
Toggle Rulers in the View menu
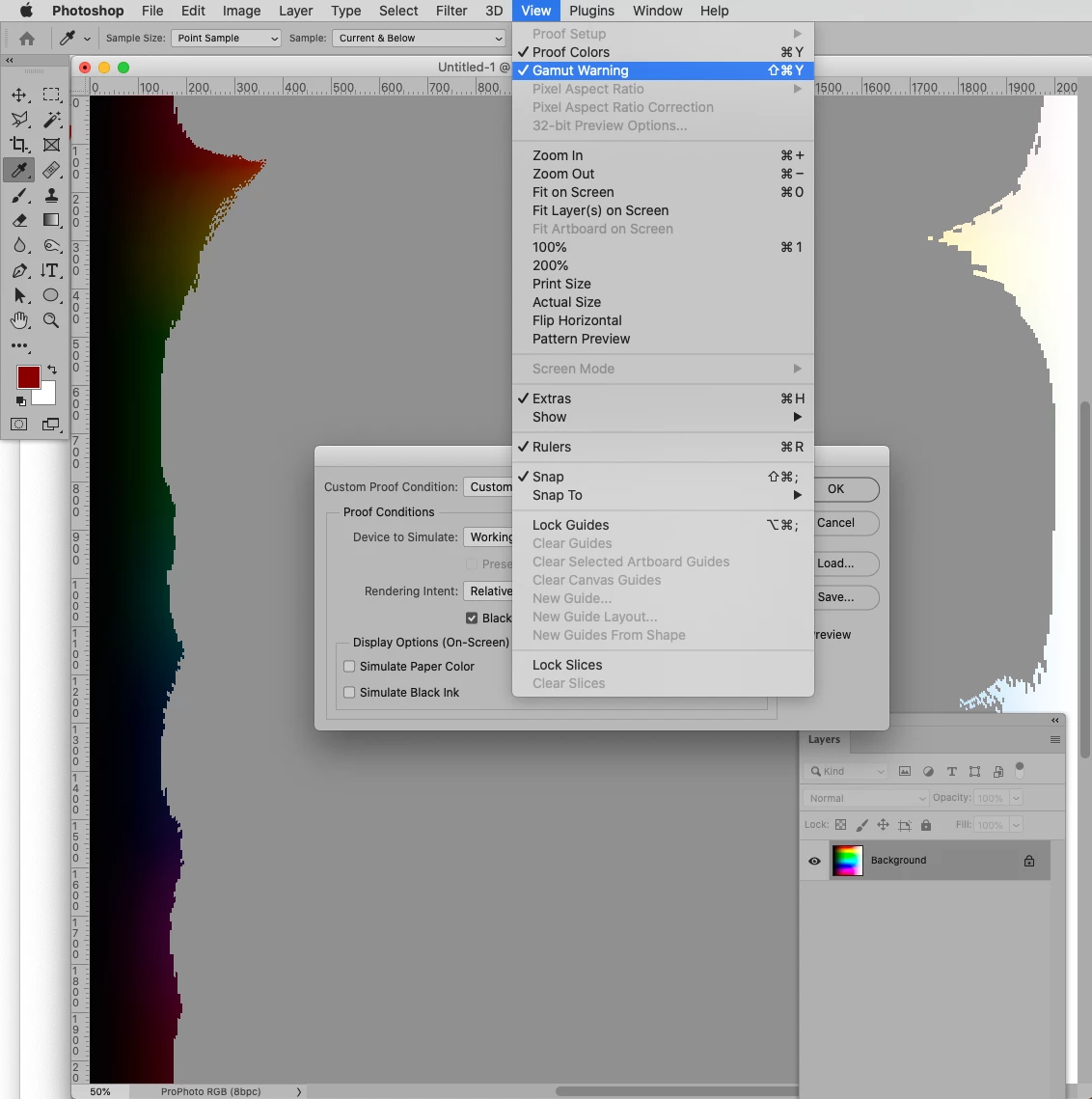tap(663, 447)
